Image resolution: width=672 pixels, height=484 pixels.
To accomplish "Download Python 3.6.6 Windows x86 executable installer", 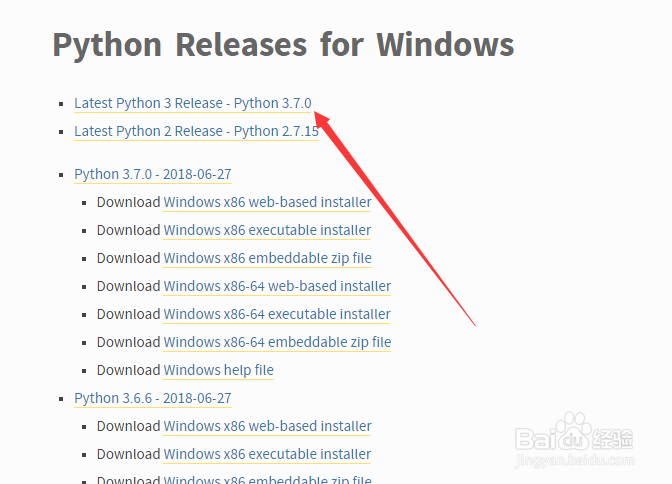I will coord(267,454).
